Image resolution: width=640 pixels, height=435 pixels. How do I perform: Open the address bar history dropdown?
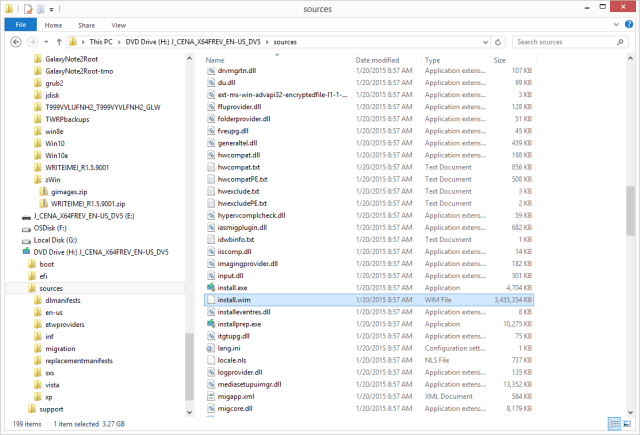click(x=485, y=42)
